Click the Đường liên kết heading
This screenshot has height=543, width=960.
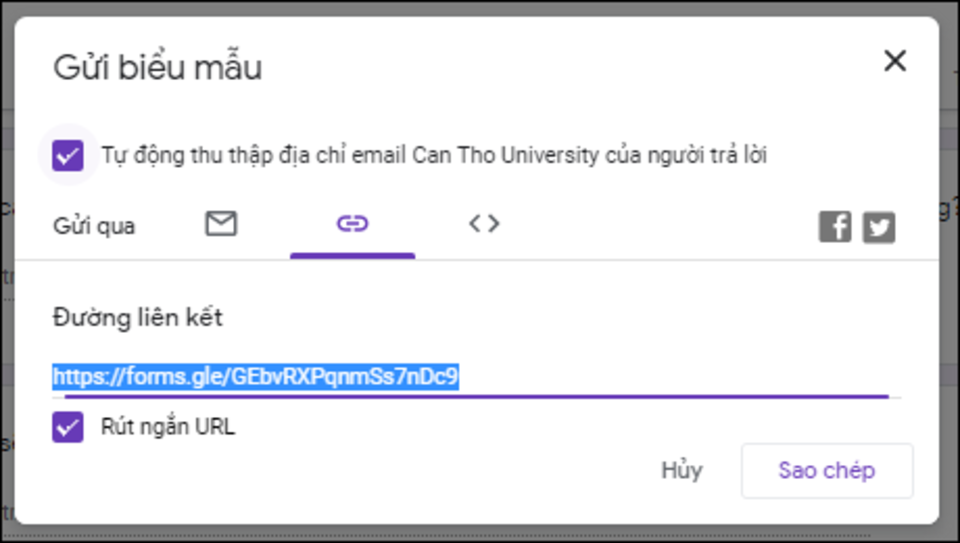click(138, 318)
